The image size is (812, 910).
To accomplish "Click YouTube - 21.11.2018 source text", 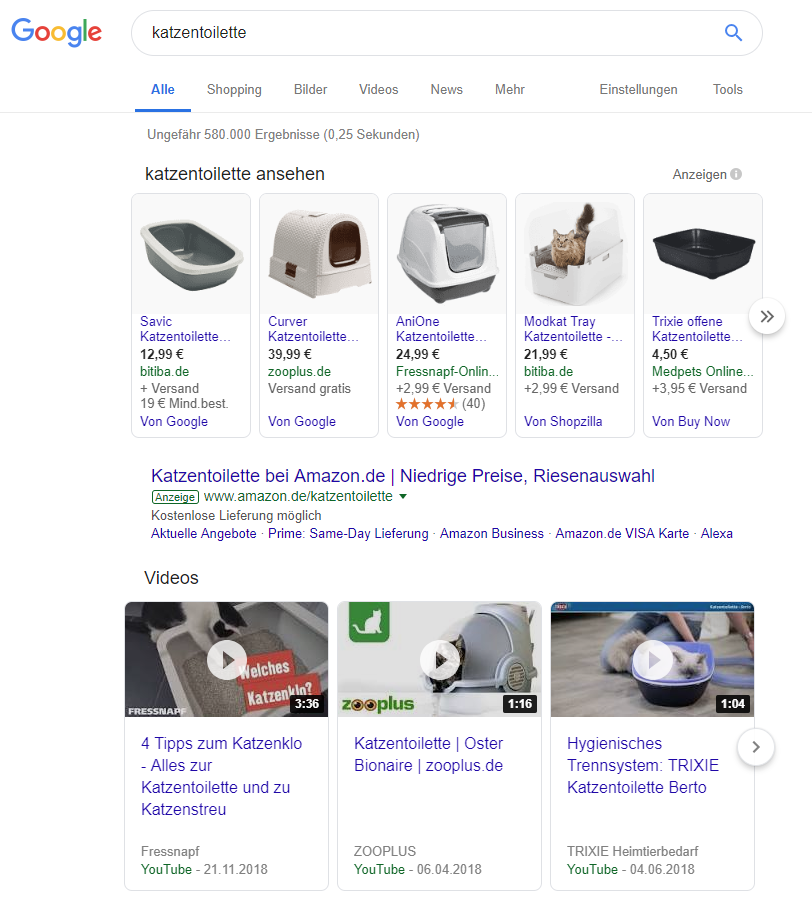I will (204, 869).
